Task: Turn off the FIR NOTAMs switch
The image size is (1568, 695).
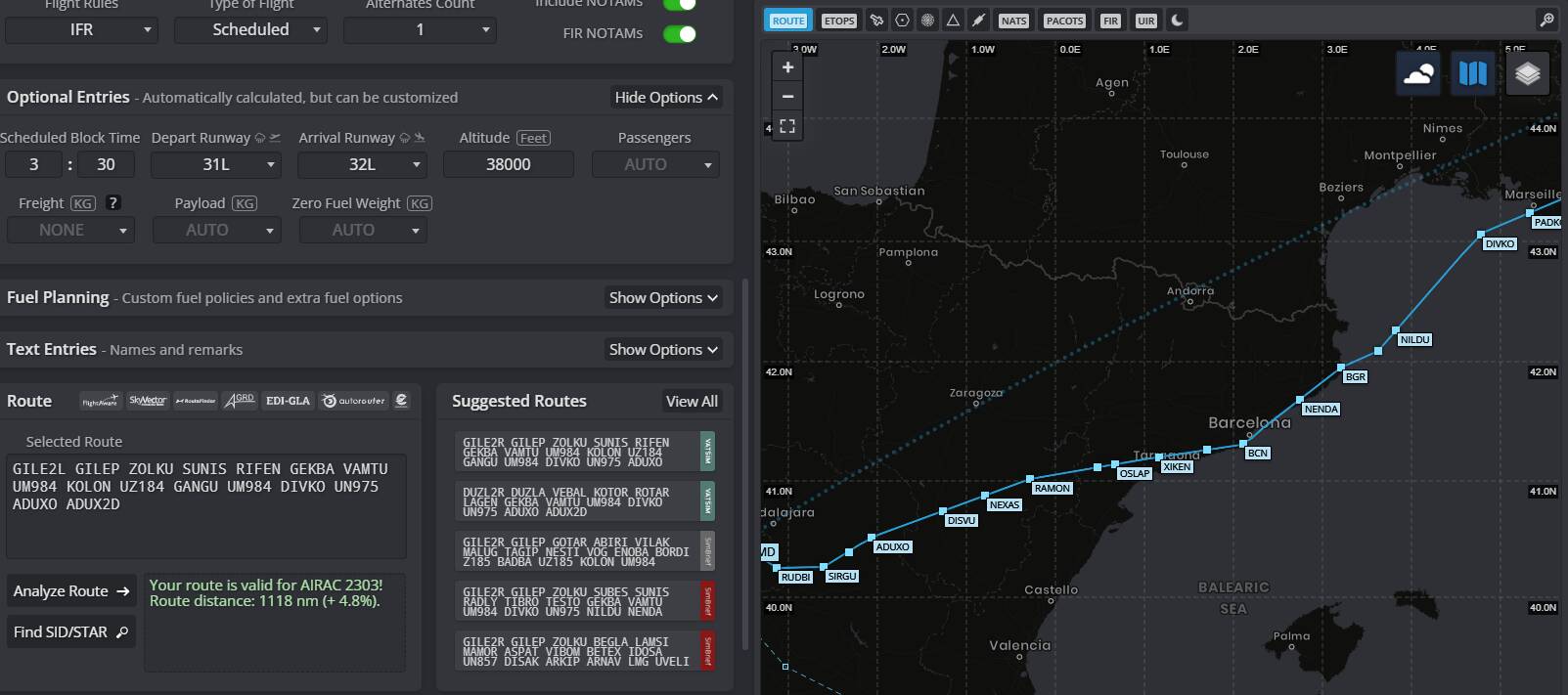Action: click(679, 34)
